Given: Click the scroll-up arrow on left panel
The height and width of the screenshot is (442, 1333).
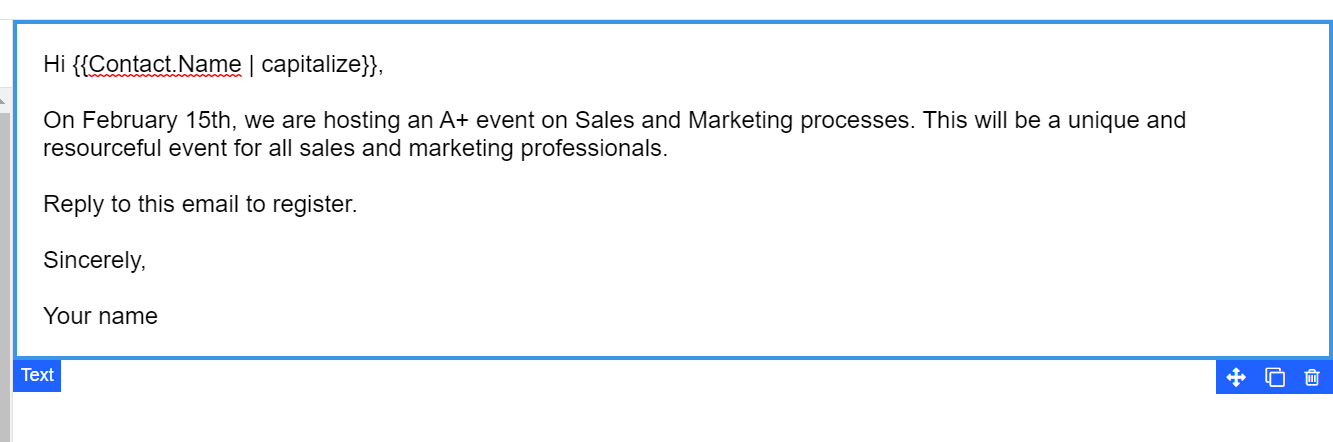Looking at the screenshot, I should coord(4,102).
